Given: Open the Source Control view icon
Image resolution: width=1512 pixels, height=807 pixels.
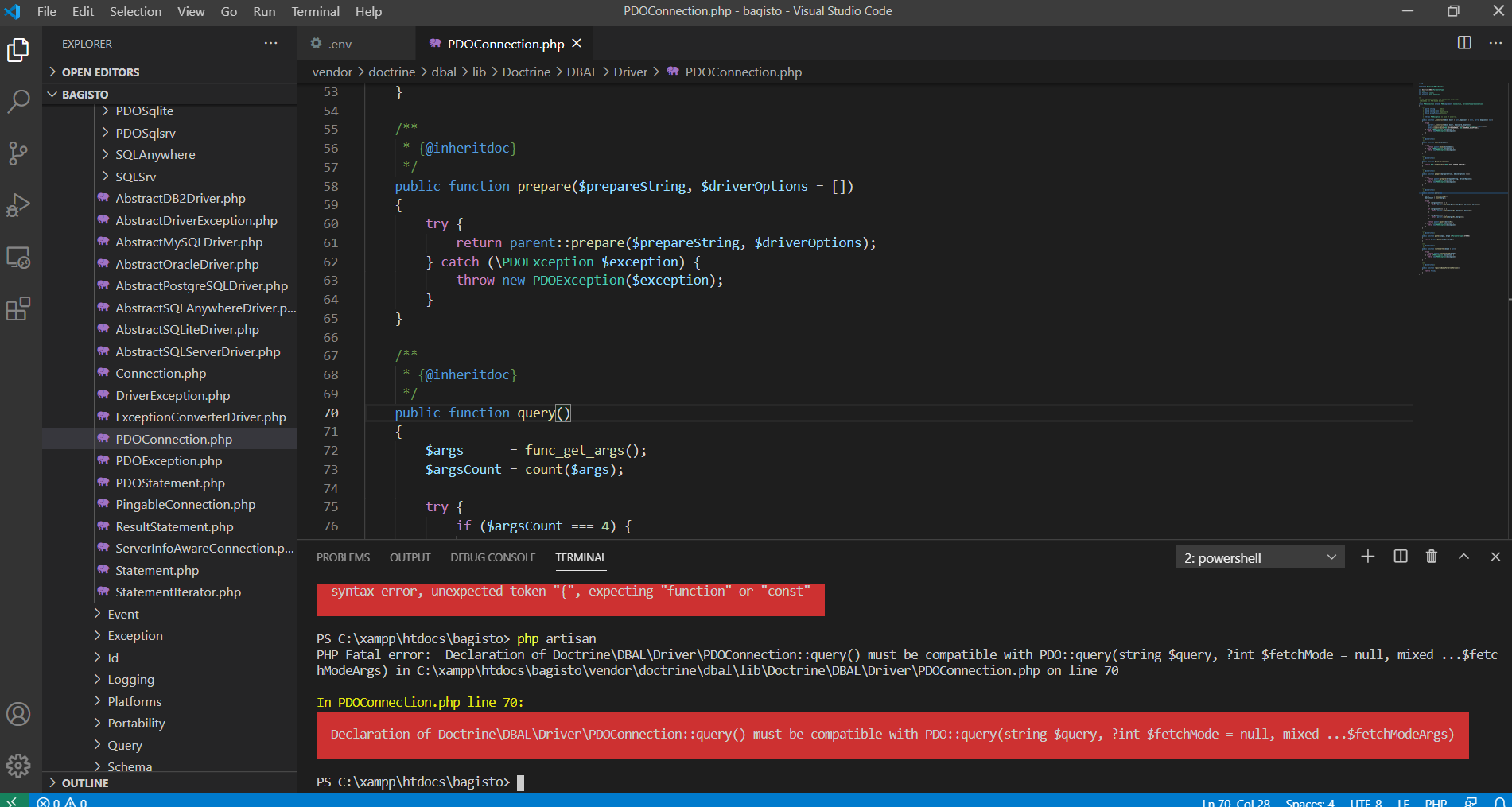Looking at the screenshot, I should 18,153.
